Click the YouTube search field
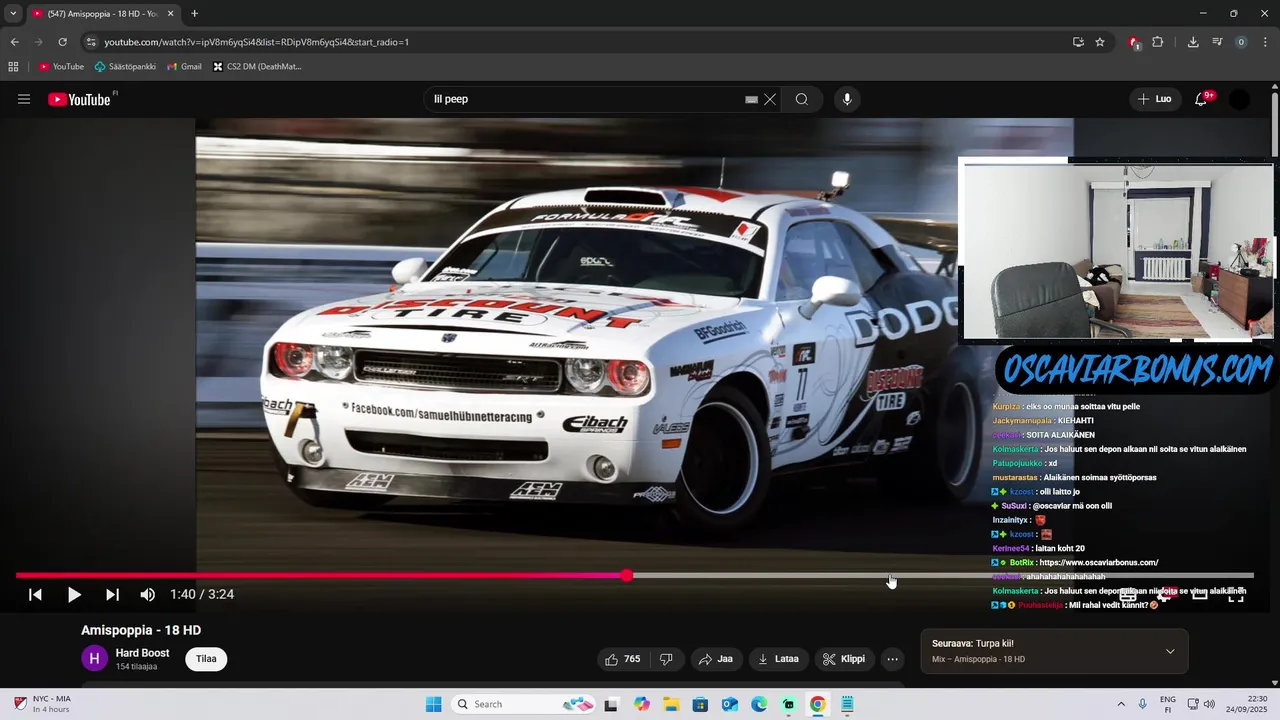Image resolution: width=1280 pixels, height=720 pixels. pos(587,99)
